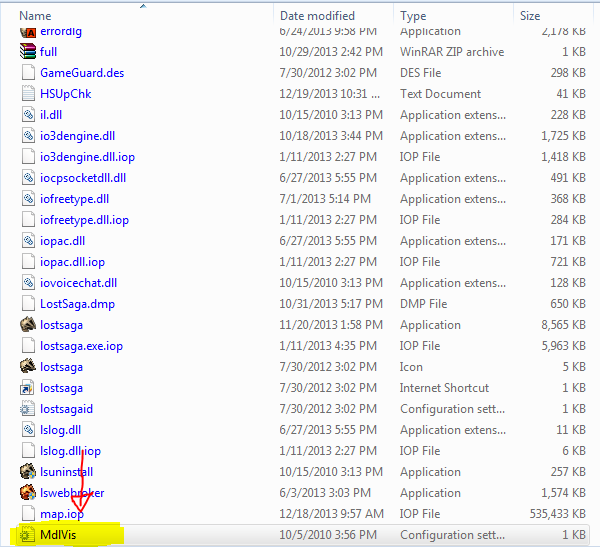The image size is (600, 547).
Task: Select the lostsagaid configuration file name
Action: [66, 409]
